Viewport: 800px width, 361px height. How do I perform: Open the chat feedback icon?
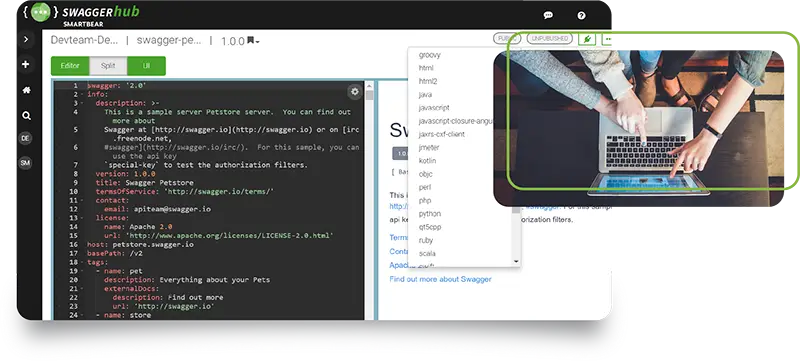[548, 15]
